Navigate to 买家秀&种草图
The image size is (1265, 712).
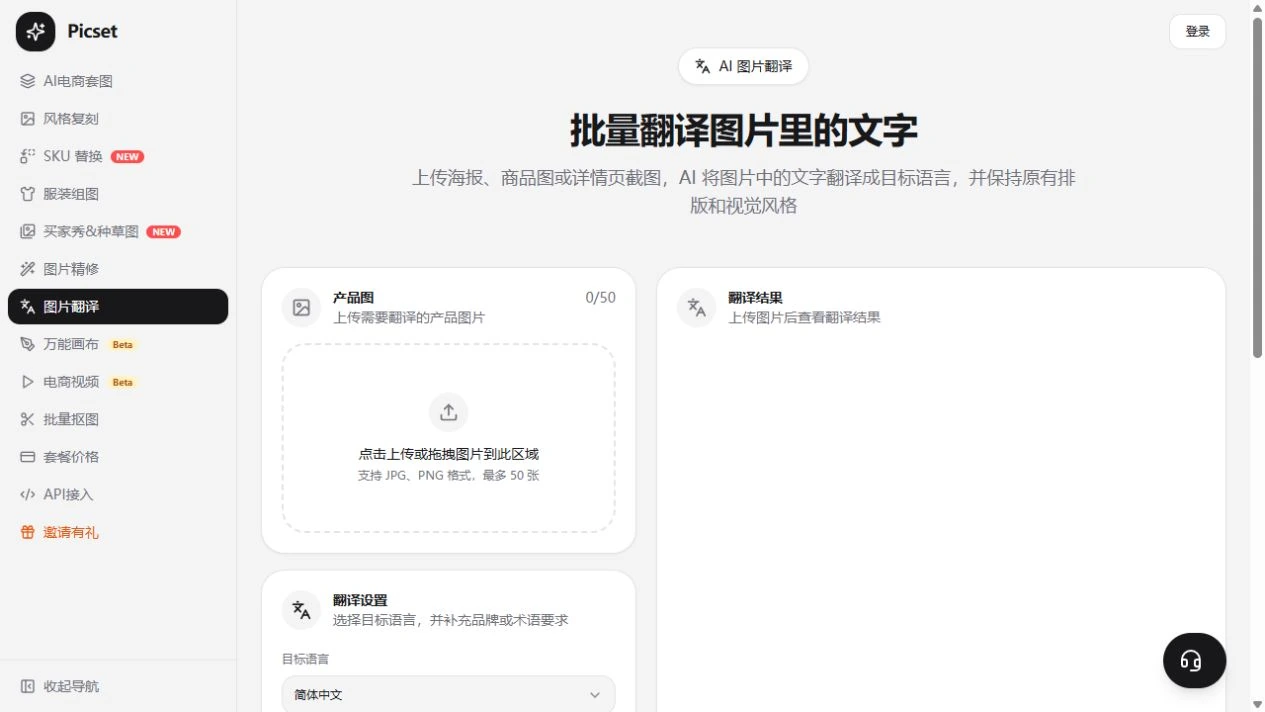118,231
